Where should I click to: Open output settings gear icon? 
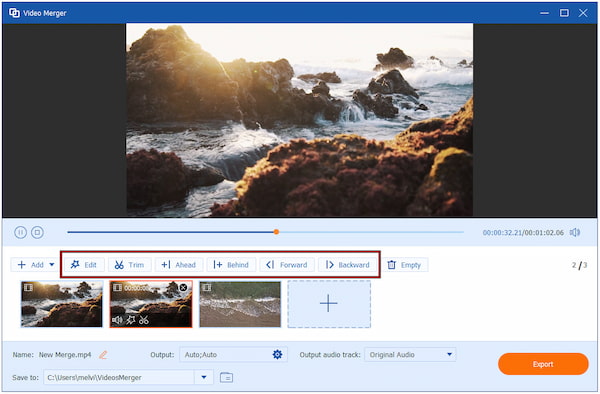tap(277, 355)
